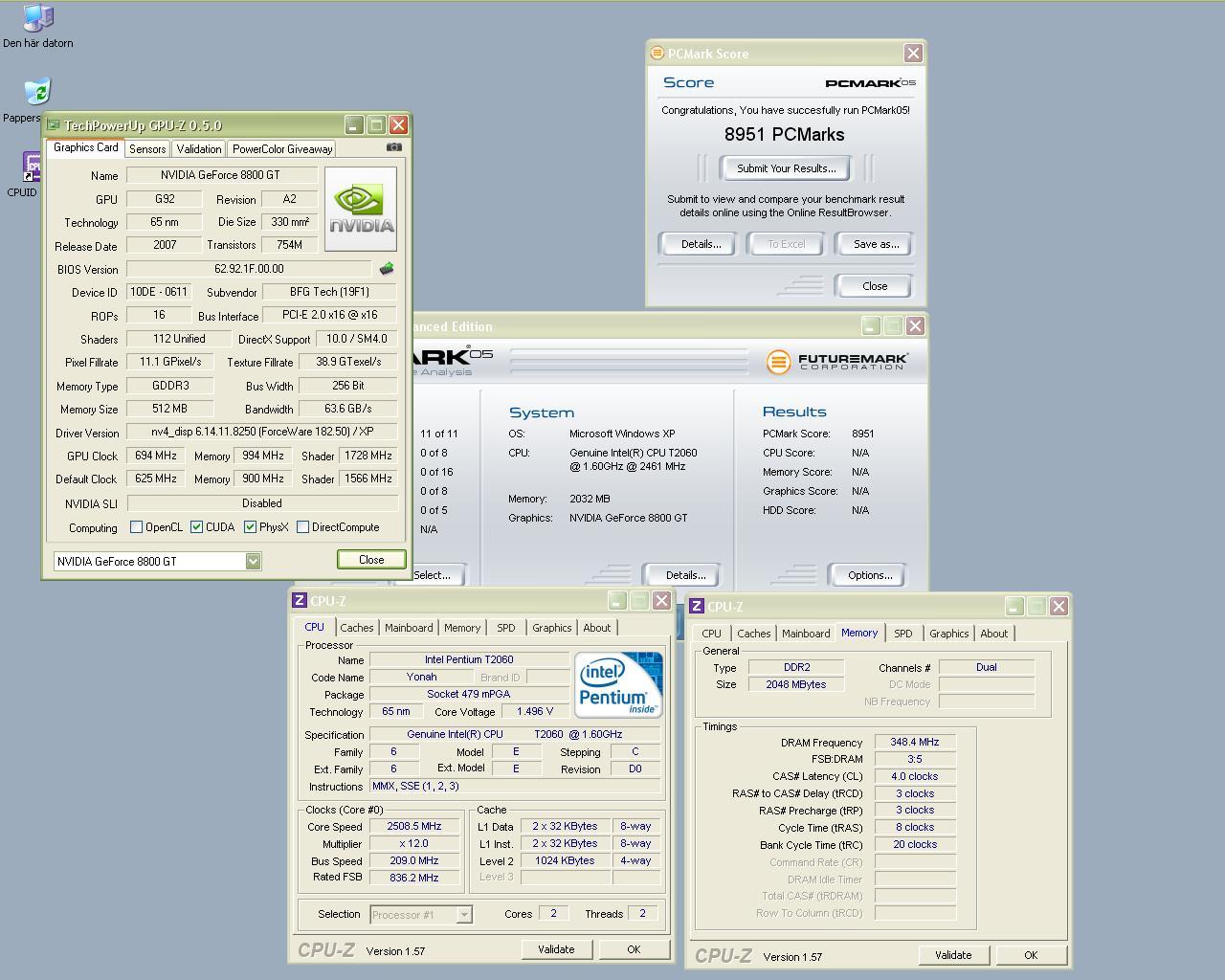
Task: Click Validate in right CPU-Z window
Action: pyautogui.click(x=953, y=955)
